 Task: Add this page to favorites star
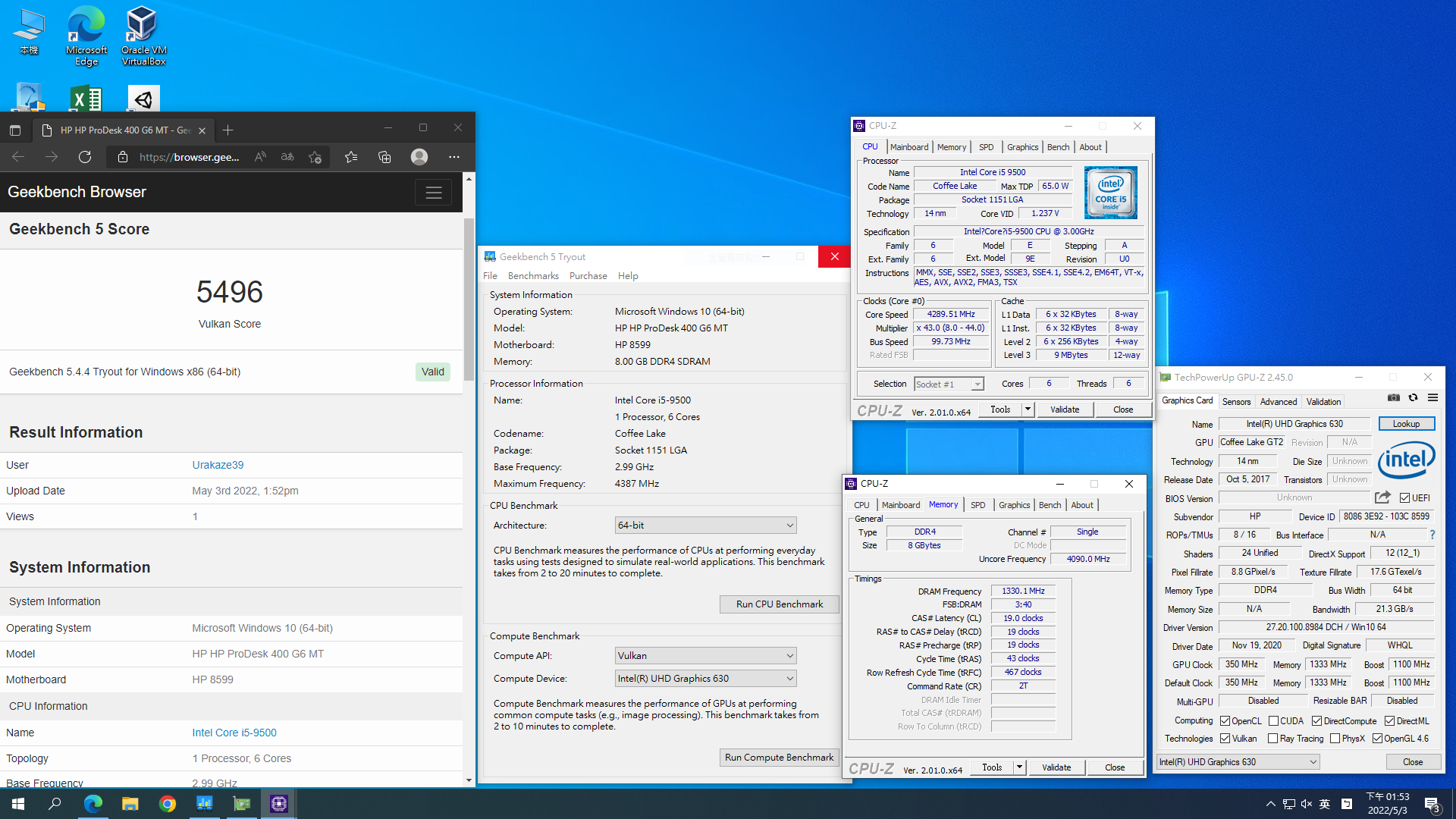(x=315, y=157)
